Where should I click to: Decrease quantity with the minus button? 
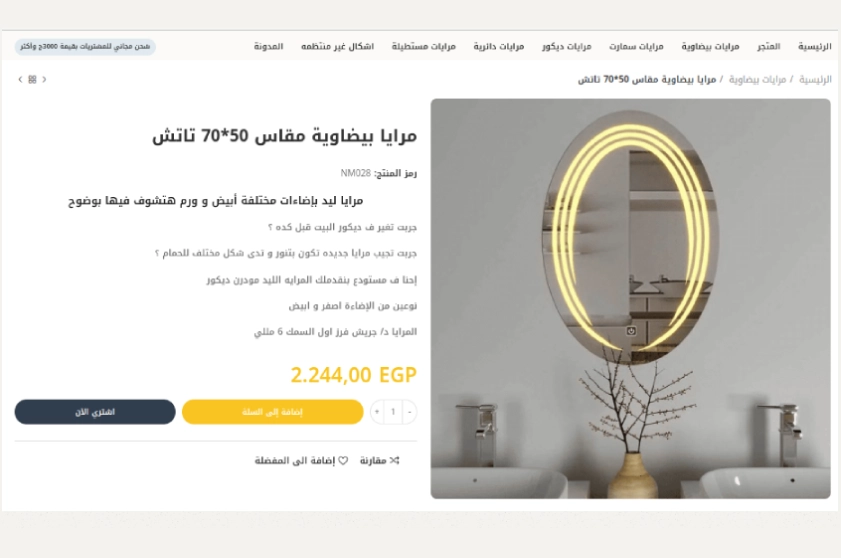(409, 412)
